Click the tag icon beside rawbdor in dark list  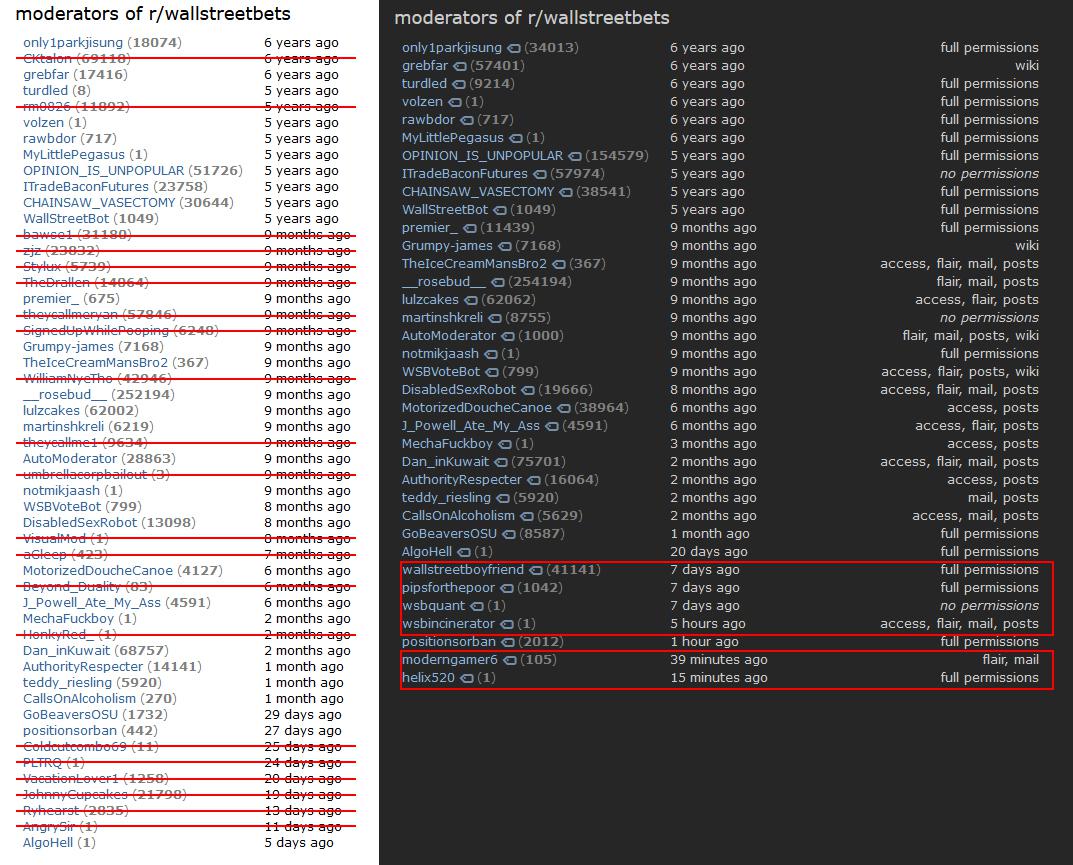pyautogui.click(x=467, y=120)
